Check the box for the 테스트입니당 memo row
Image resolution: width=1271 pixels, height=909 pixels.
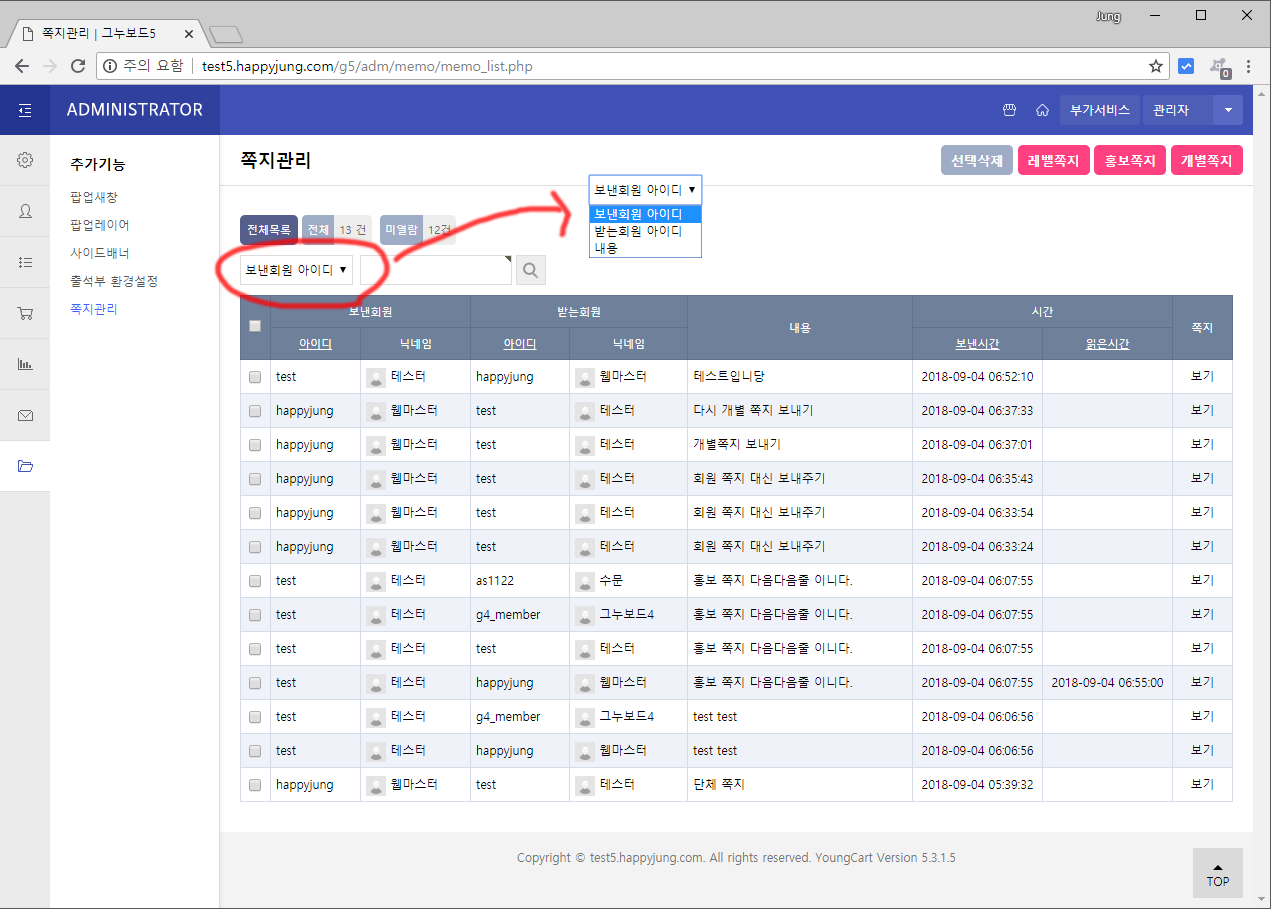[255, 377]
